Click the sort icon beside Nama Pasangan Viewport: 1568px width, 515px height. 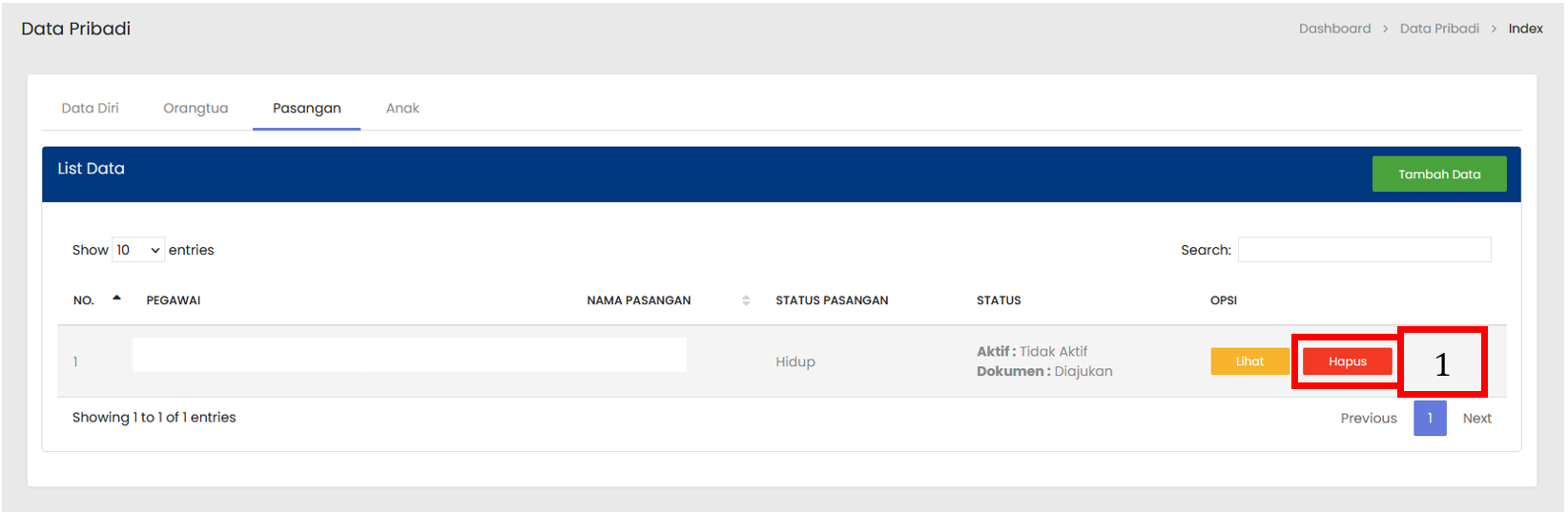pyautogui.click(x=746, y=300)
